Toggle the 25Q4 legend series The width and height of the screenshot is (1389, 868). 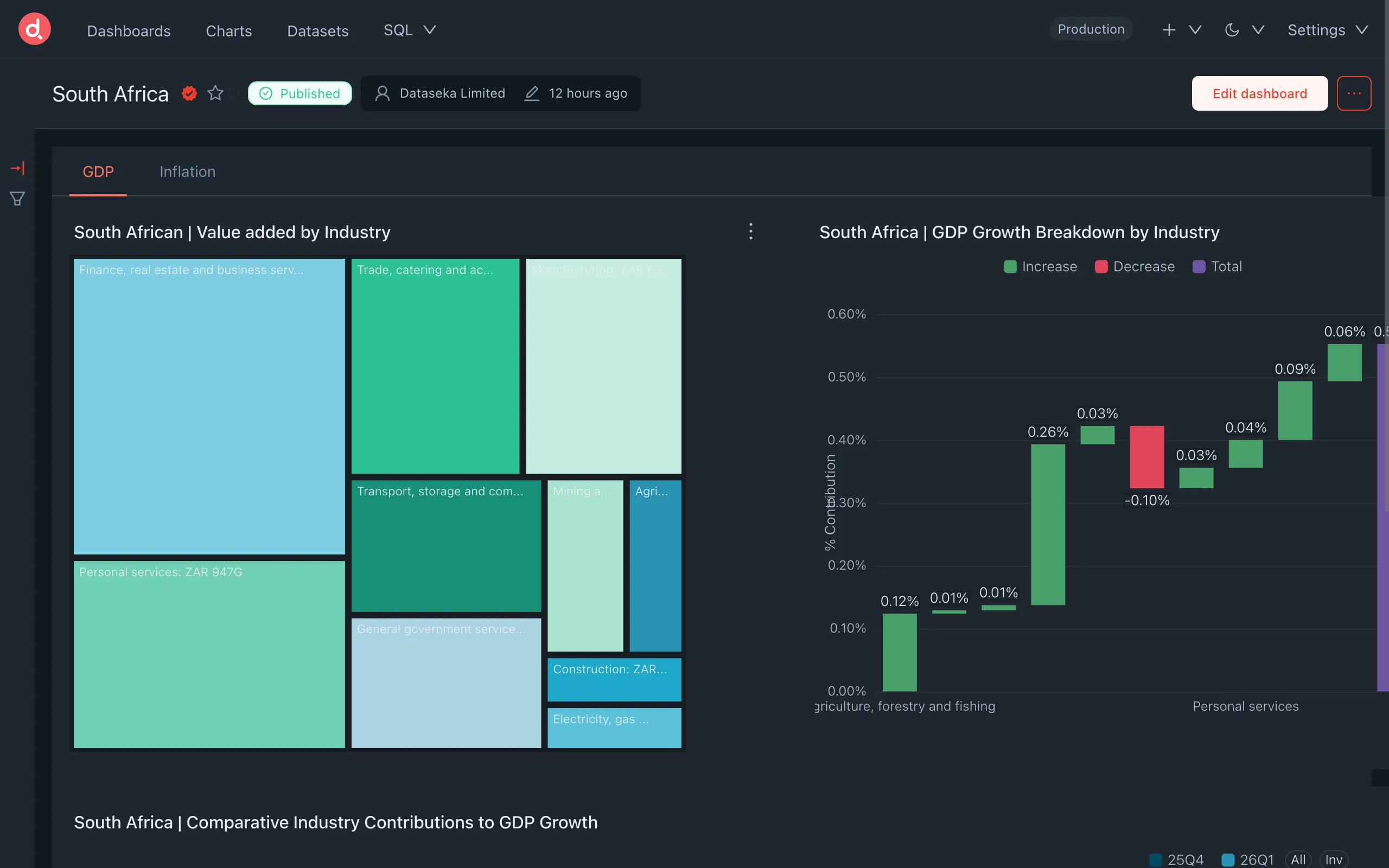tap(1176, 859)
